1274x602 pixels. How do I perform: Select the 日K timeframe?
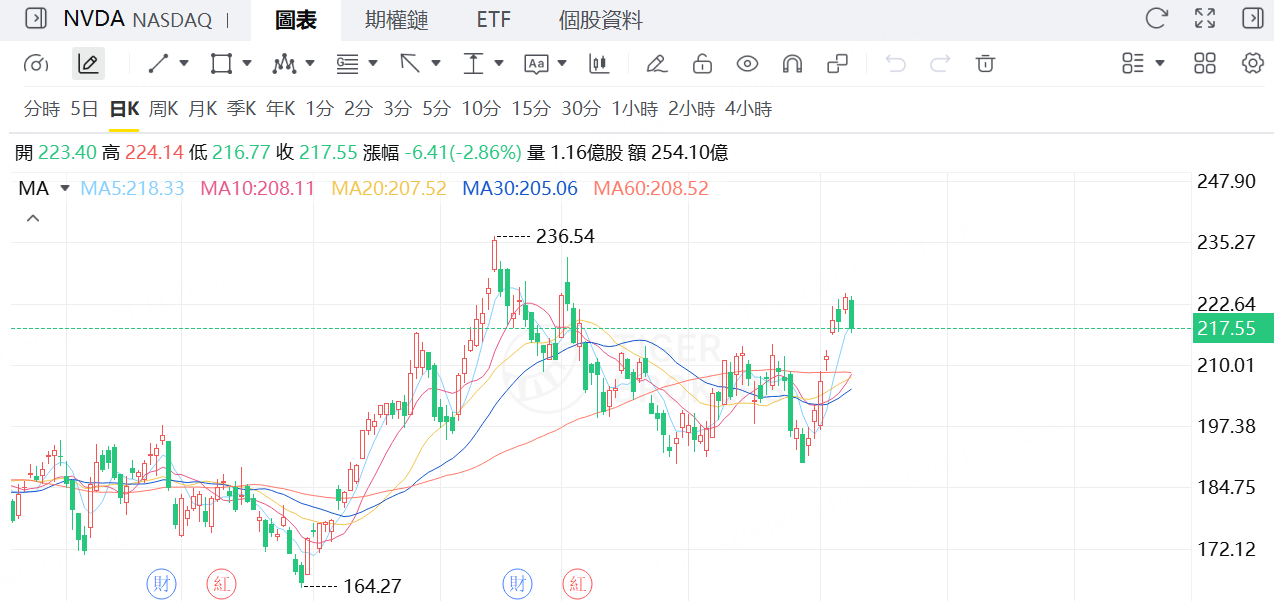[x=124, y=109]
